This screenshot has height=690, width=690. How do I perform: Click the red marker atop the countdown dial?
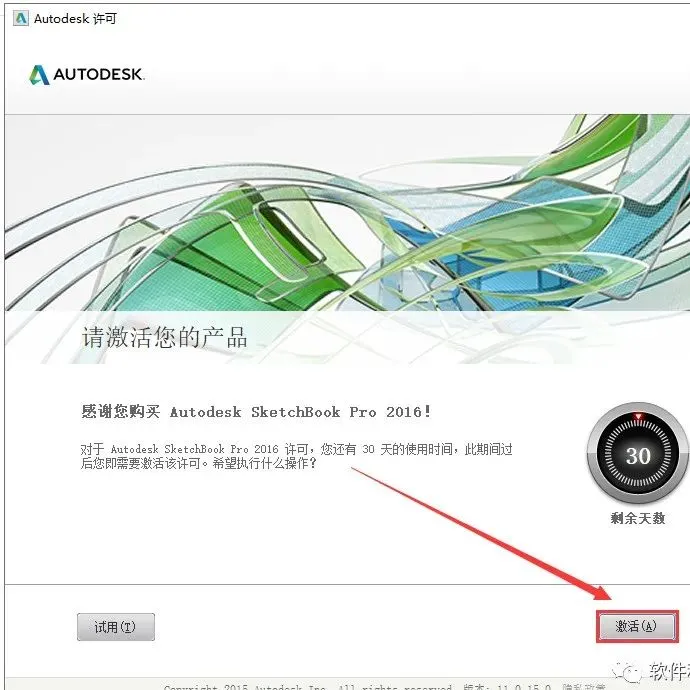[639, 416]
